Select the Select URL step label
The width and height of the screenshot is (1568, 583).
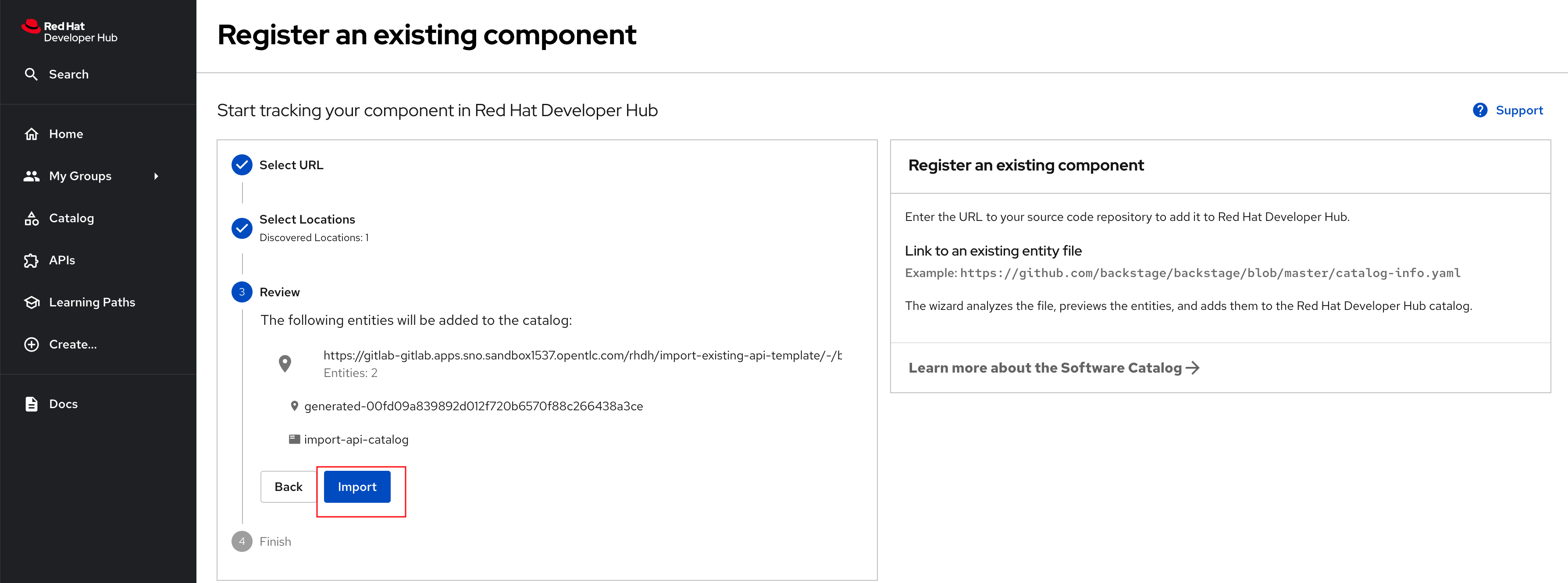(x=291, y=165)
